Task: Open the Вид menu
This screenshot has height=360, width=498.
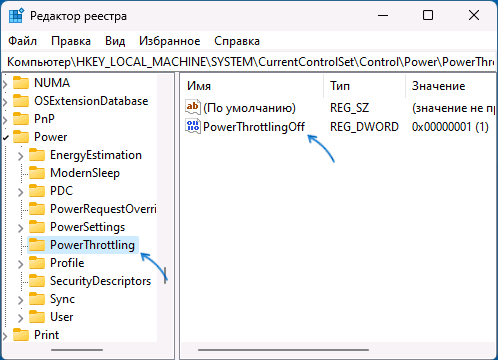Action: tap(115, 41)
